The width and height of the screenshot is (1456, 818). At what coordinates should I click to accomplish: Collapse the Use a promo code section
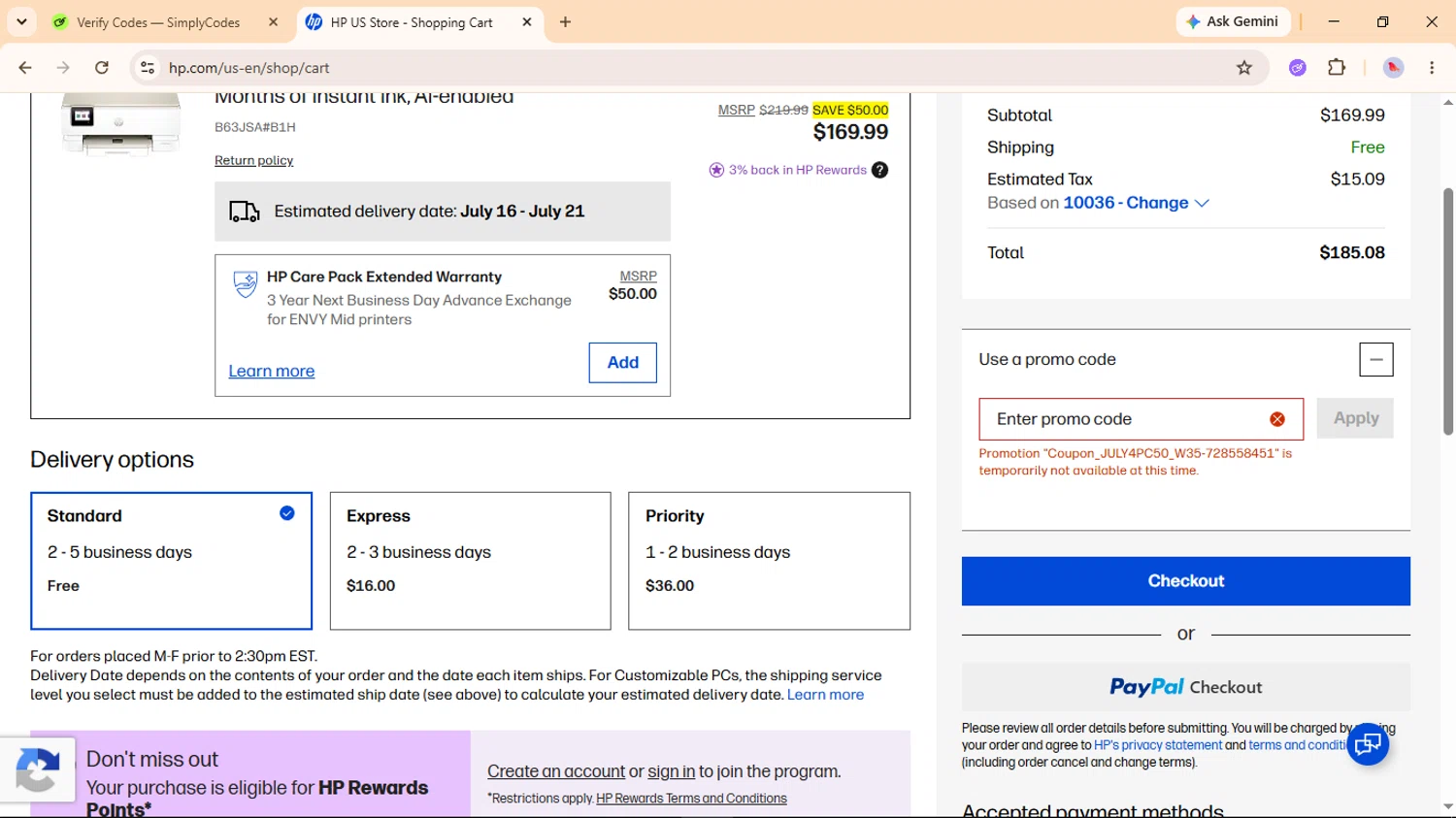(1375, 359)
